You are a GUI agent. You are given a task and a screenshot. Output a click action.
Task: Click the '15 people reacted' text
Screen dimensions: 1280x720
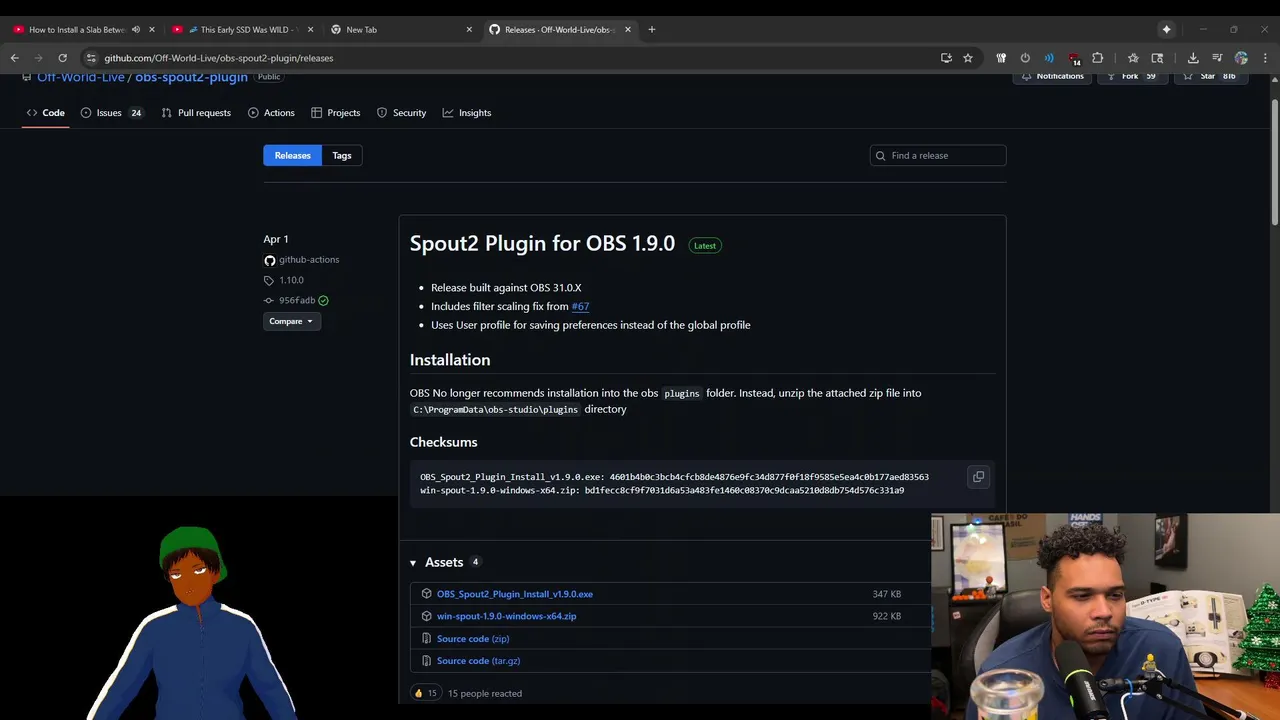[485, 693]
